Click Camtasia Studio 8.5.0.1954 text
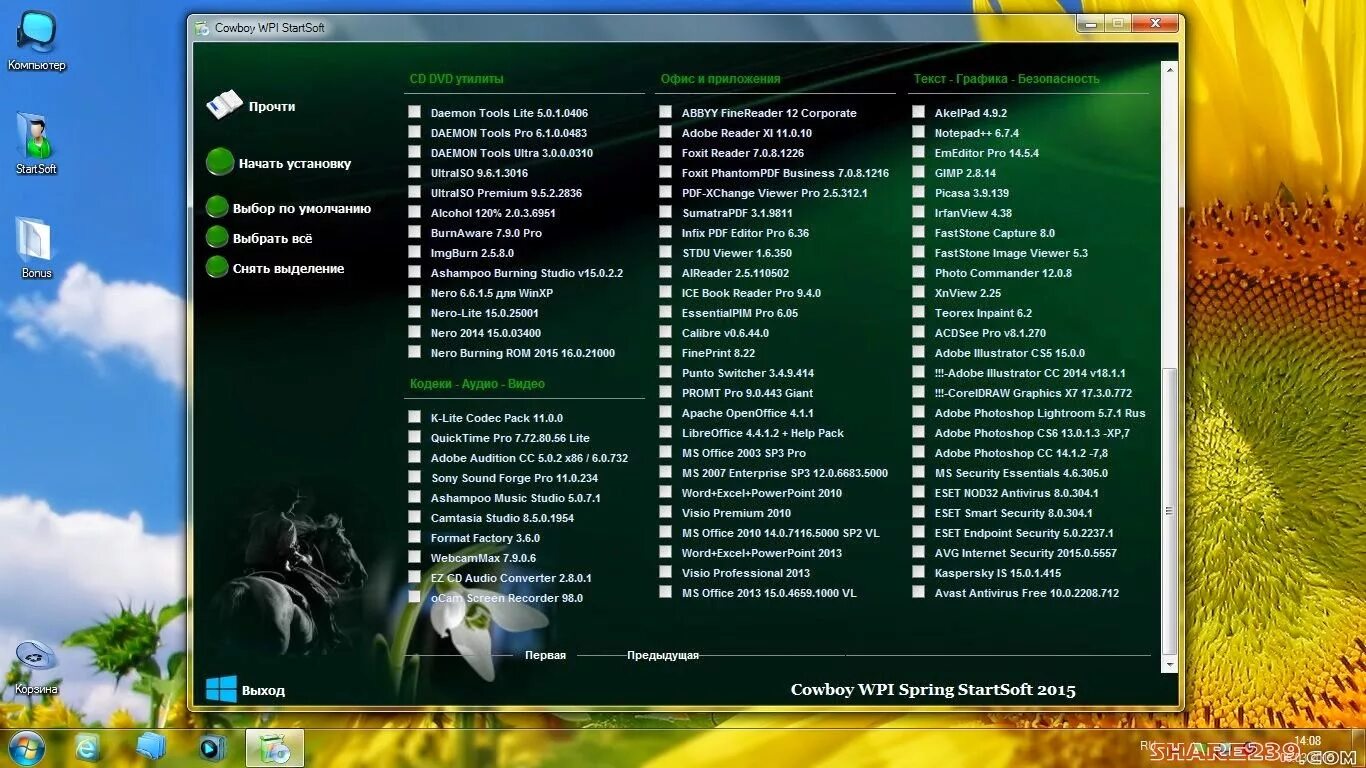1366x768 pixels. [x=502, y=518]
